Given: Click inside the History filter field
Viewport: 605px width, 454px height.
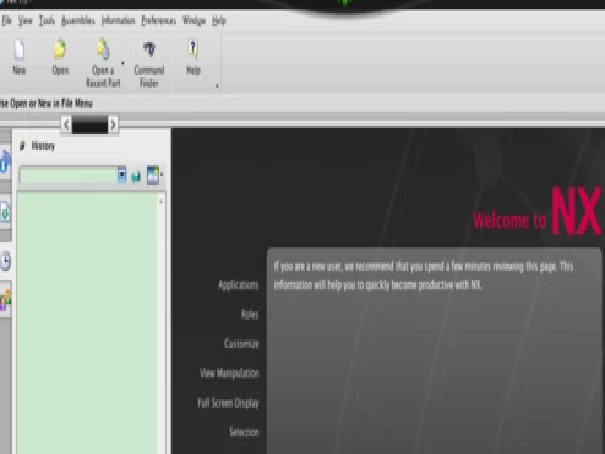Looking at the screenshot, I should pos(69,176).
